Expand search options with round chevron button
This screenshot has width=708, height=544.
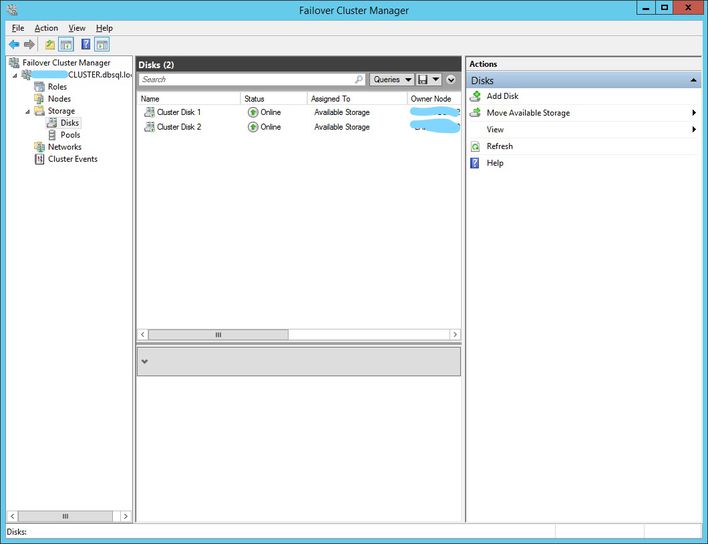pyautogui.click(x=451, y=79)
